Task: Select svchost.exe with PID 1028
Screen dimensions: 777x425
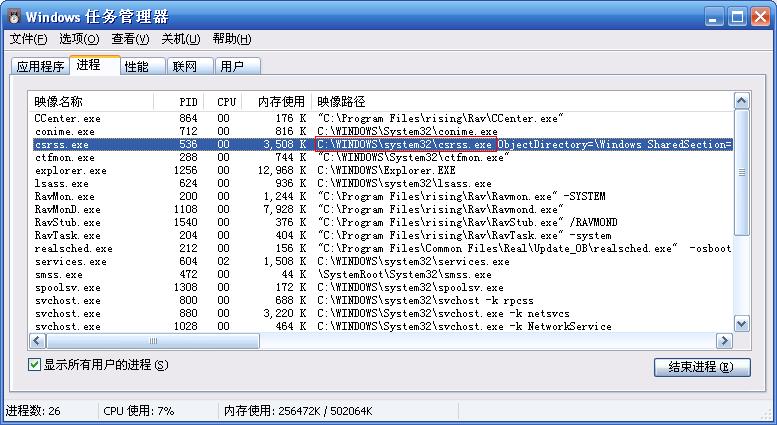Action: tap(381, 326)
